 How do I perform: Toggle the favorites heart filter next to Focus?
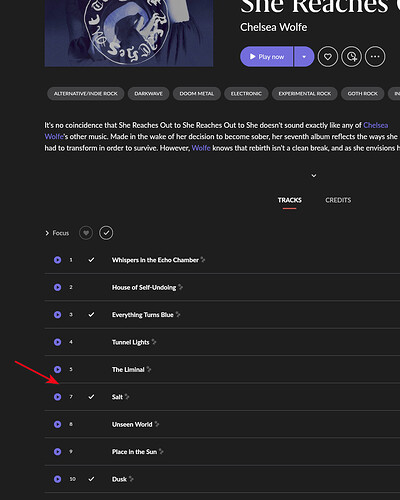(x=86, y=233)
